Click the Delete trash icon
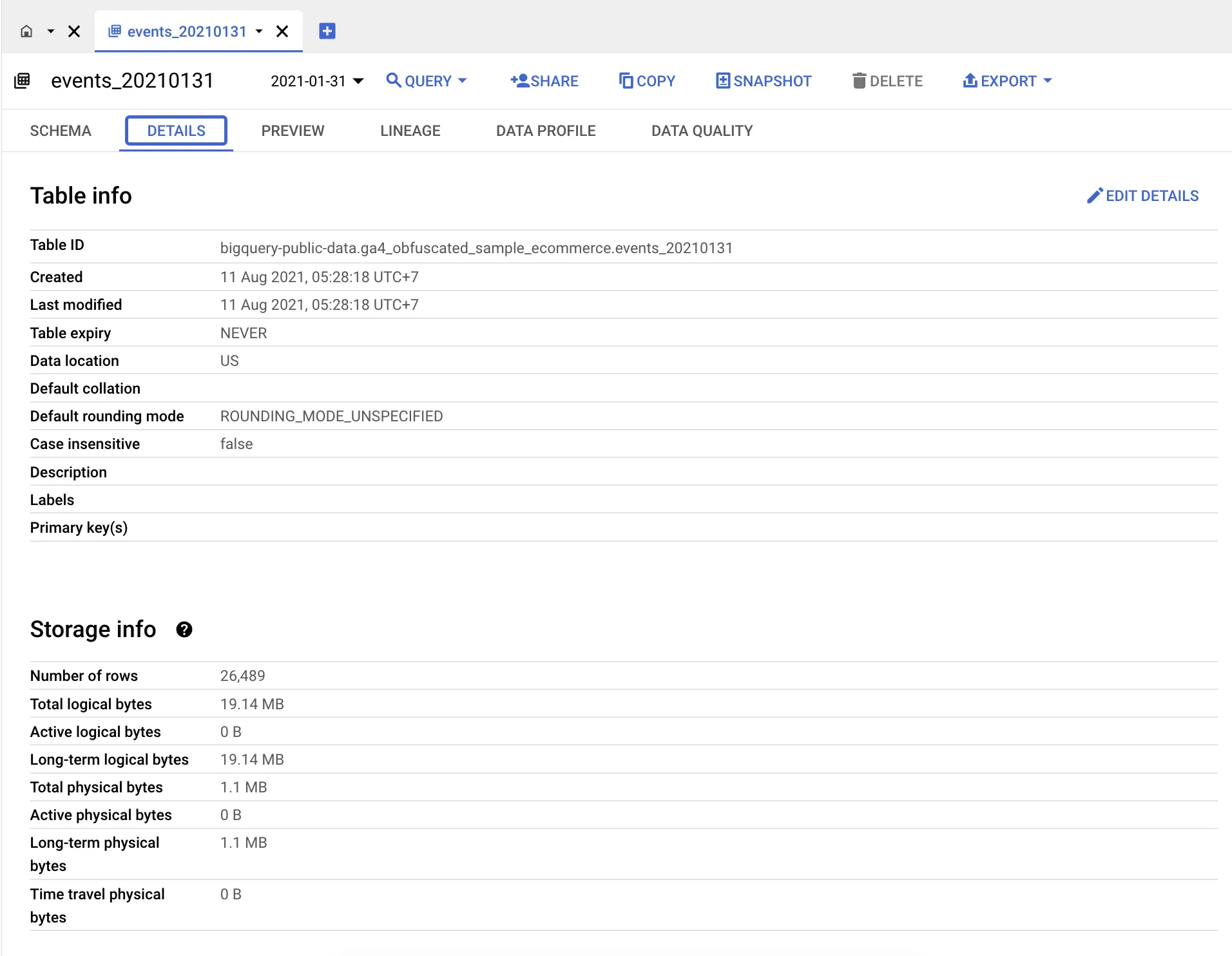The height and width of the screenshot is (956, 1232). 859,81
